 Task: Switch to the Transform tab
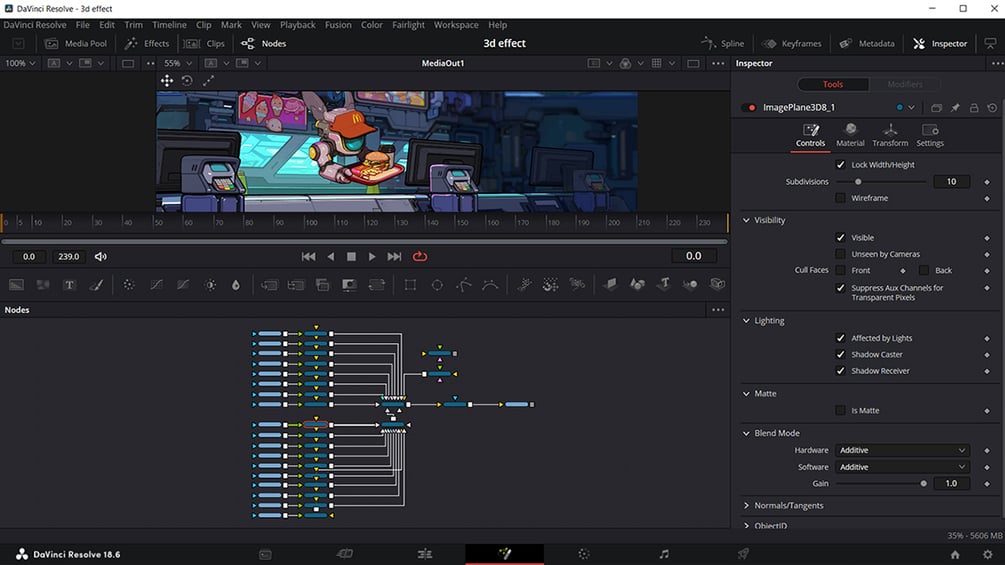pos(890,136)
